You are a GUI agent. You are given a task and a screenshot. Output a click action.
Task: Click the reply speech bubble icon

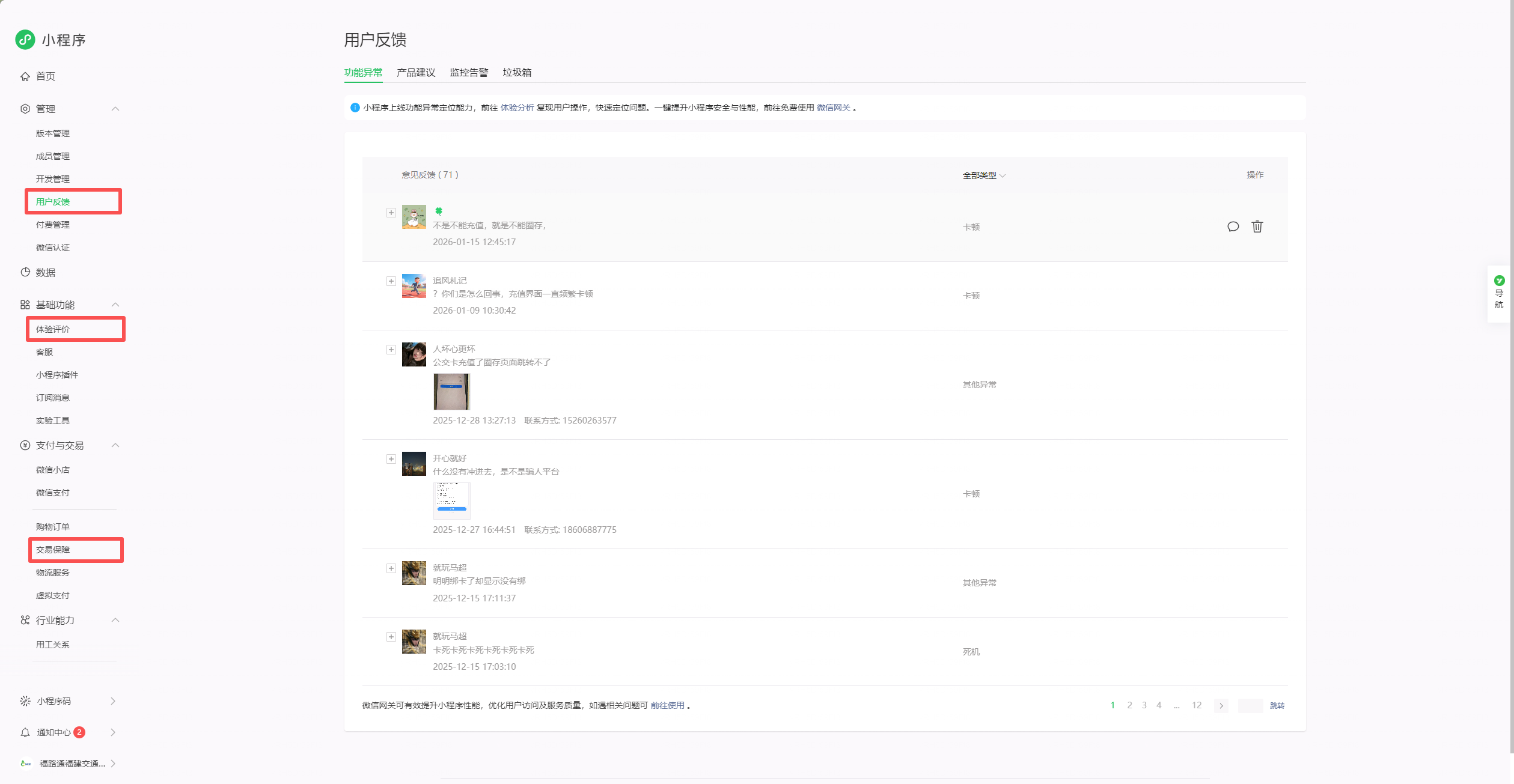(1233, 226)
